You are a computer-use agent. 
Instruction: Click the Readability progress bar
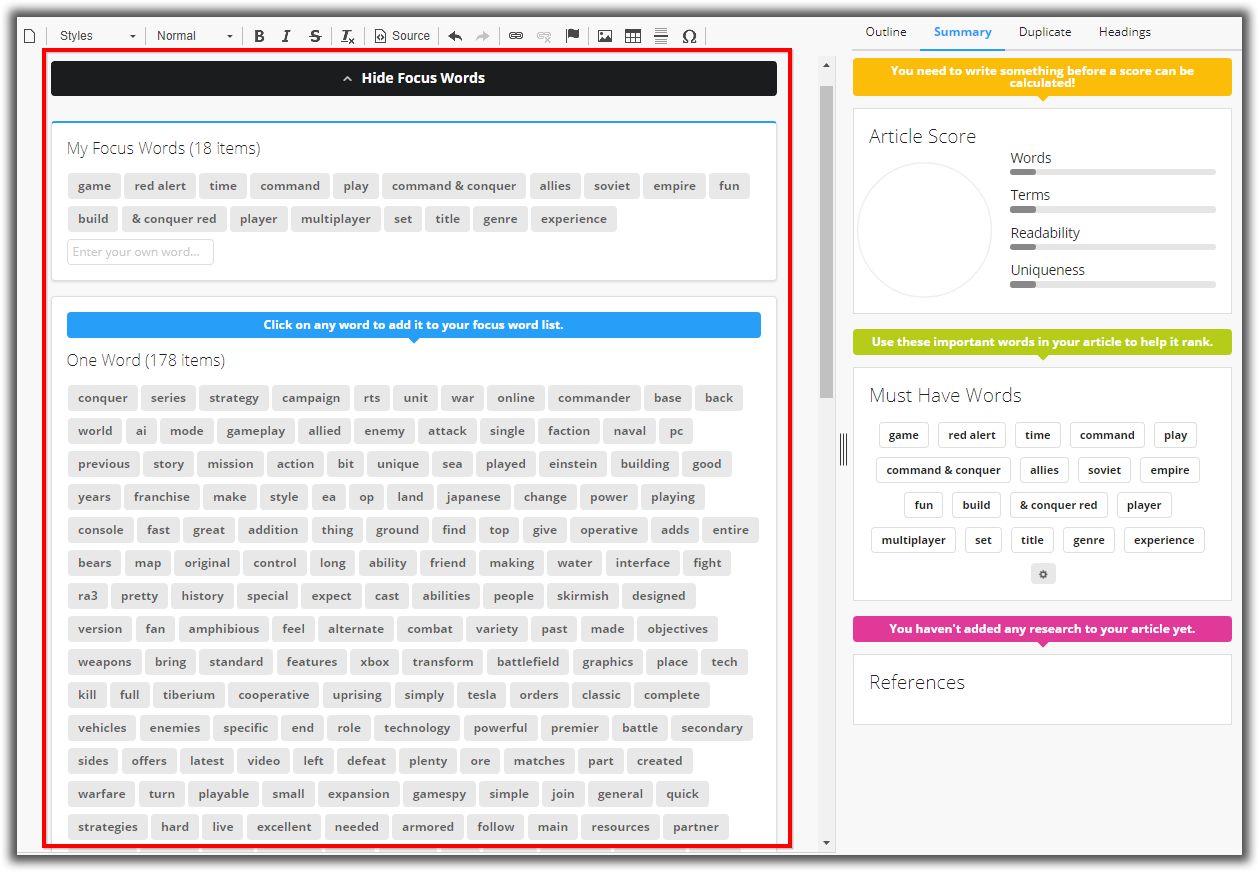pos(1113,247)
